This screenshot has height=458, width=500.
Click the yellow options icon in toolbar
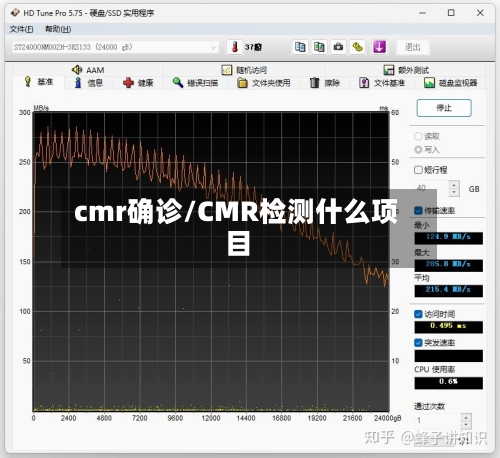(357, 47)
